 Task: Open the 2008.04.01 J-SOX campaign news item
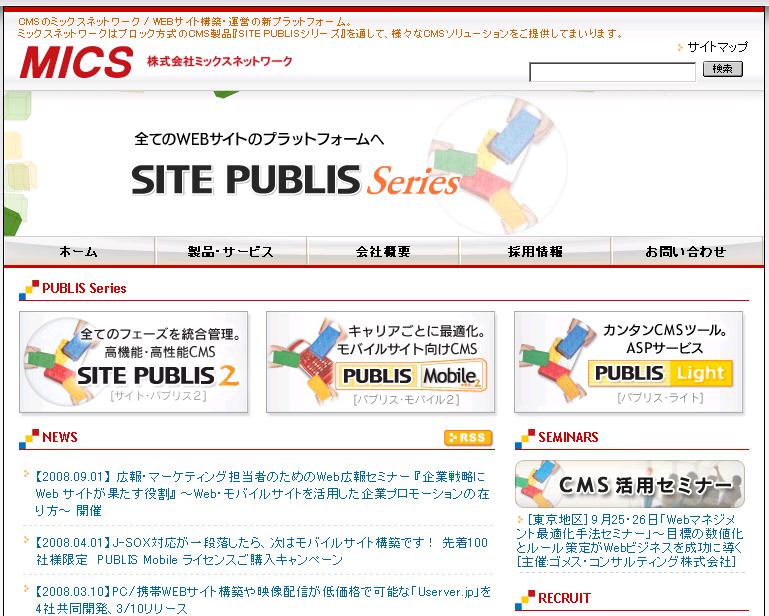(x=262, y=551)
